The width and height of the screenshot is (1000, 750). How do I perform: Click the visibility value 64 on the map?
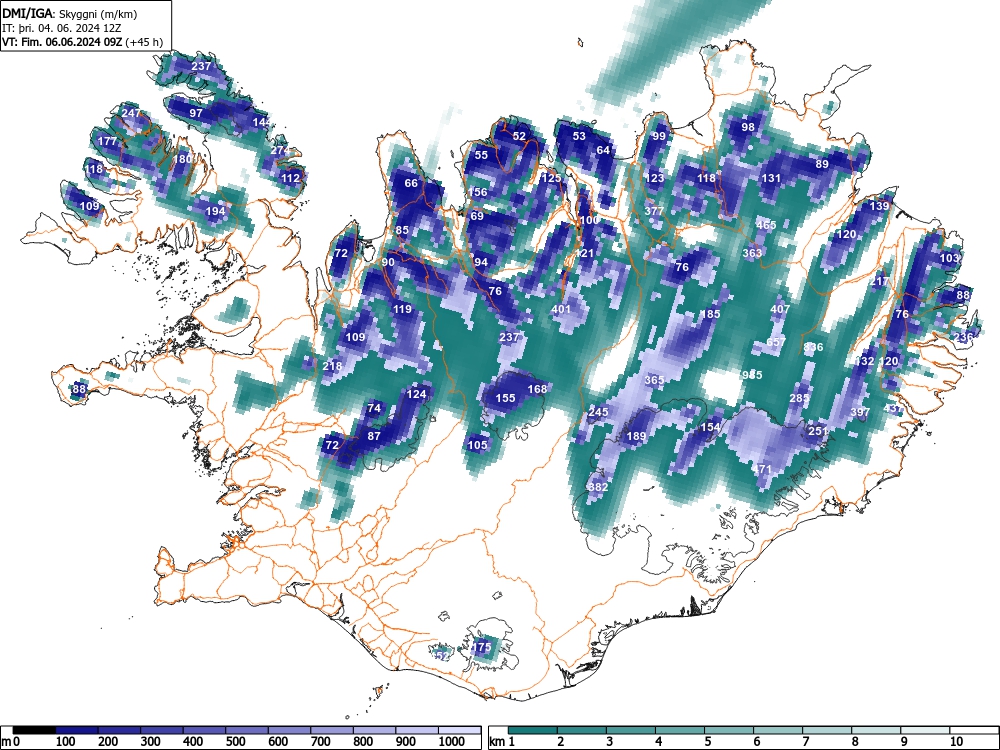[603, 151]
